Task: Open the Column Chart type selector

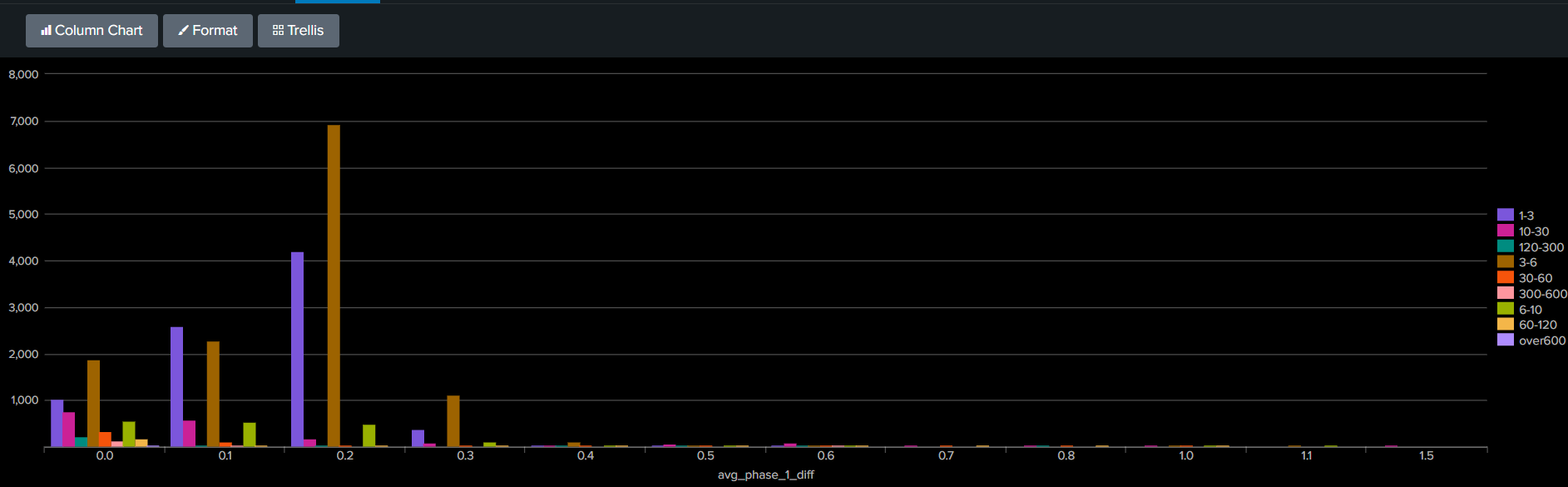Action: [92, 31]
